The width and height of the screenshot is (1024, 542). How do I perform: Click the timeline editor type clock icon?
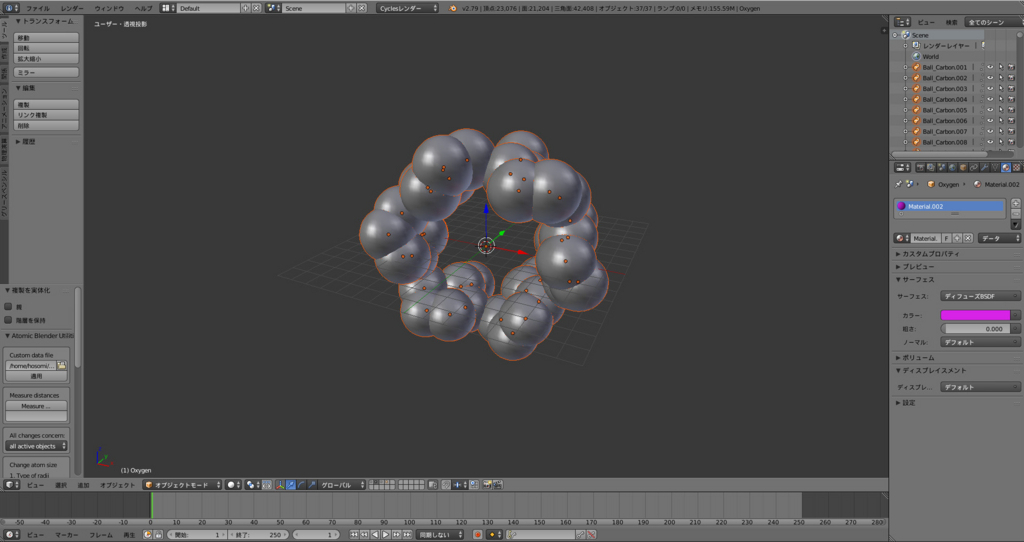[11, 535]
